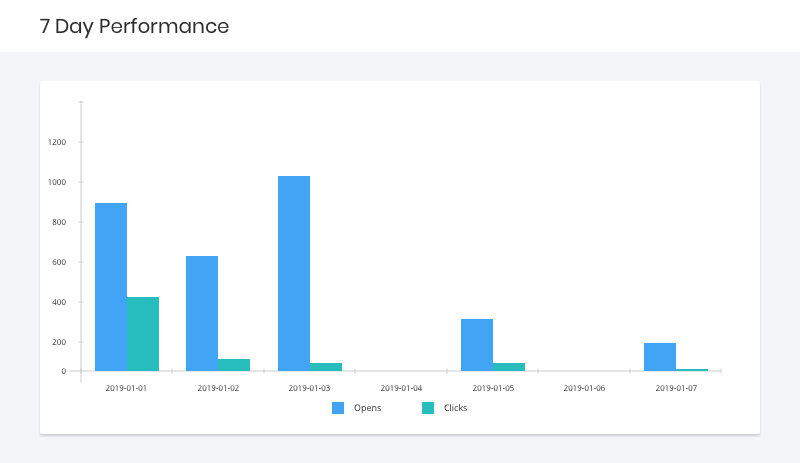Click the 2019-01-07 x-axis date label
The width and height of the screenshot is (800, 463).
point(676,388)
